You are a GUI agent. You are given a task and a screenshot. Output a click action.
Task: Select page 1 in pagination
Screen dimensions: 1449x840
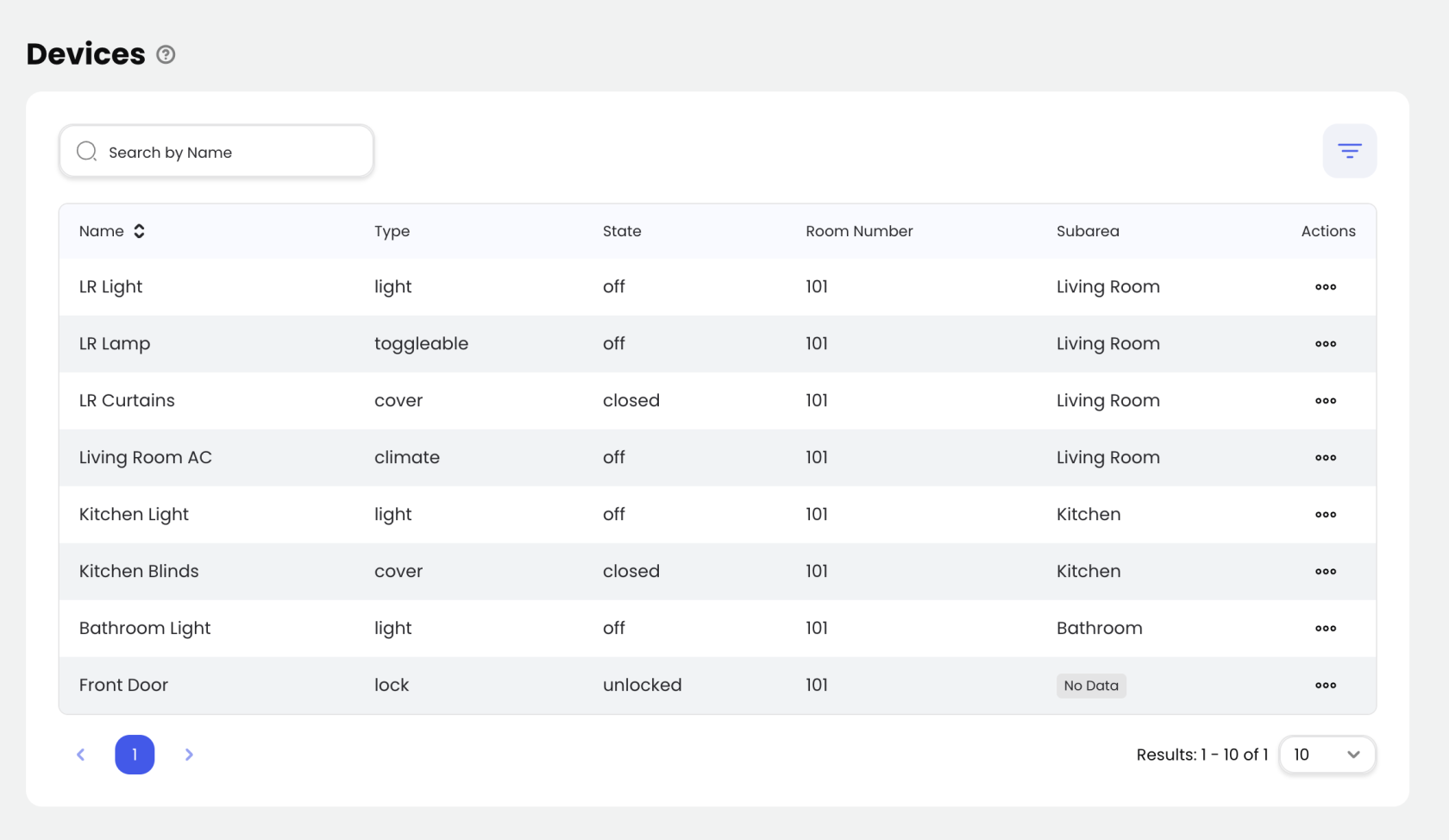tap(135, 755)
